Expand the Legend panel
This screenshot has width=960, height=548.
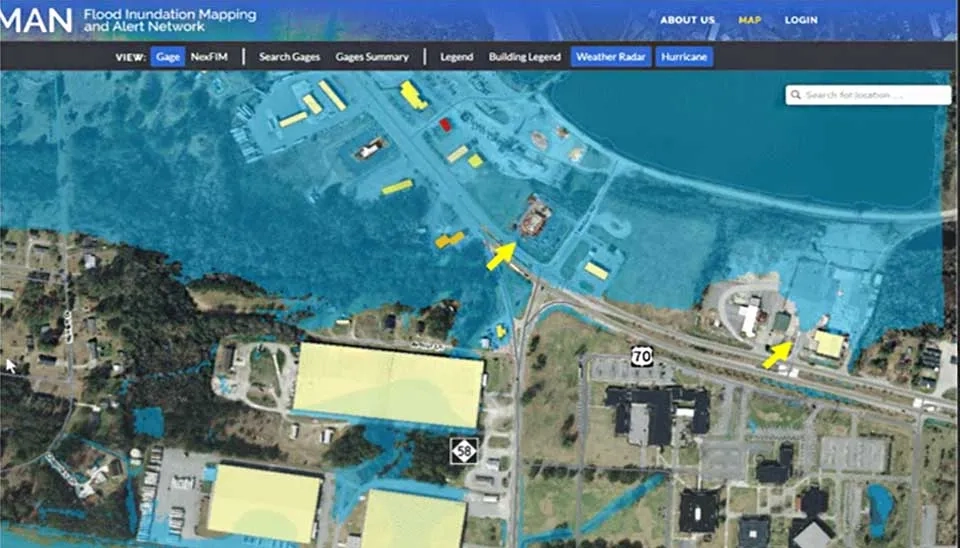coord(457,57)
